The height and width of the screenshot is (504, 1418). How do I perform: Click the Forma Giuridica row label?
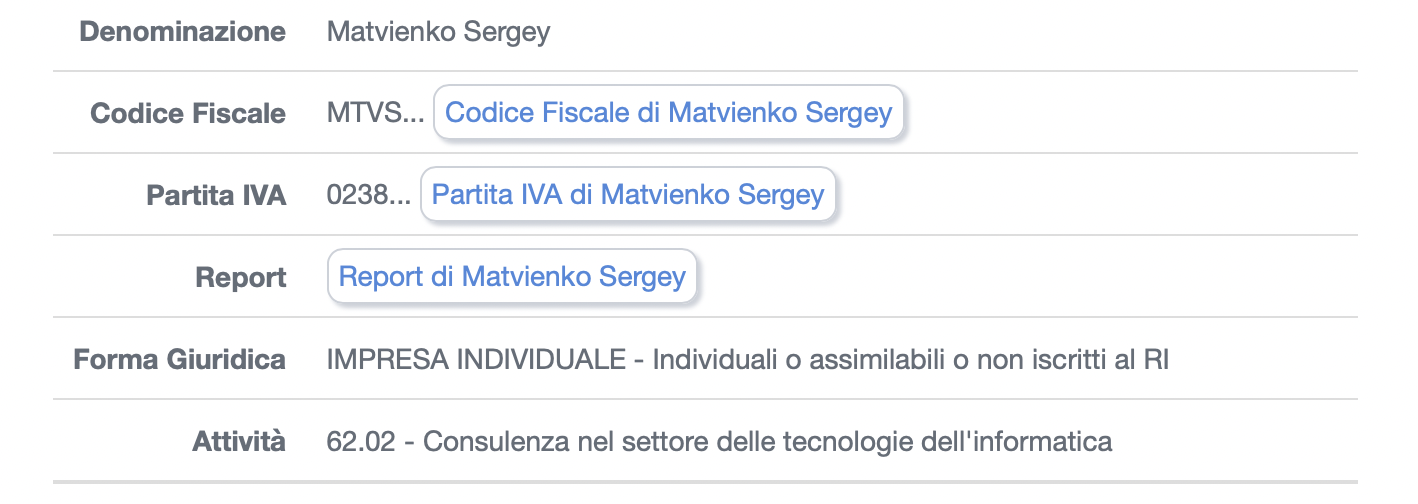(x=179, y=359)
